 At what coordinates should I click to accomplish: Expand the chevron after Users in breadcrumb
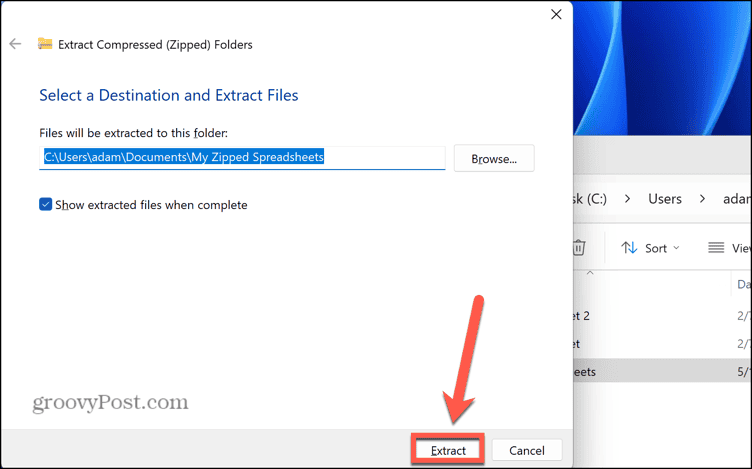[x=702, y=199]
